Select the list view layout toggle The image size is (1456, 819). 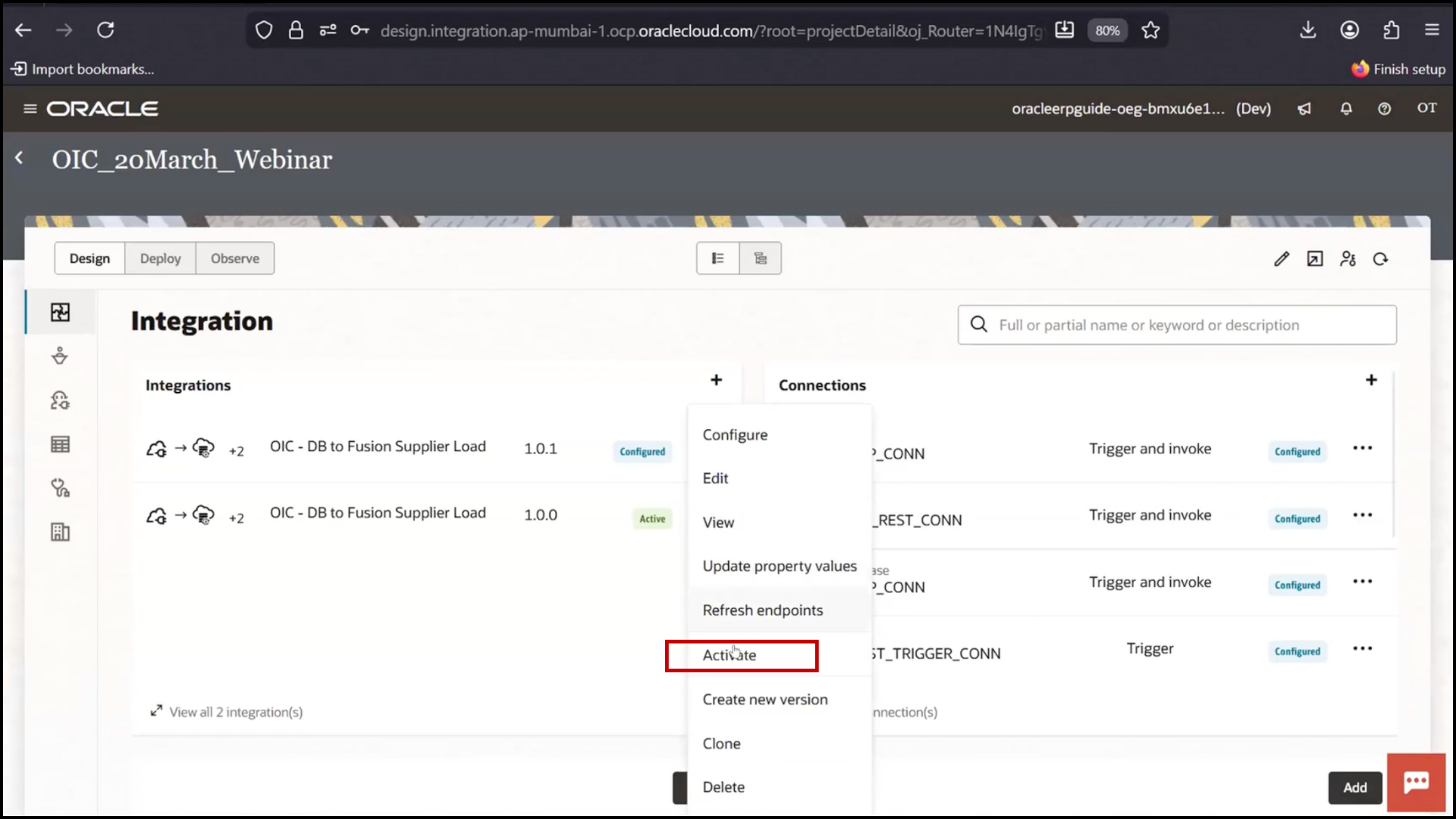(x=717, y=259)
